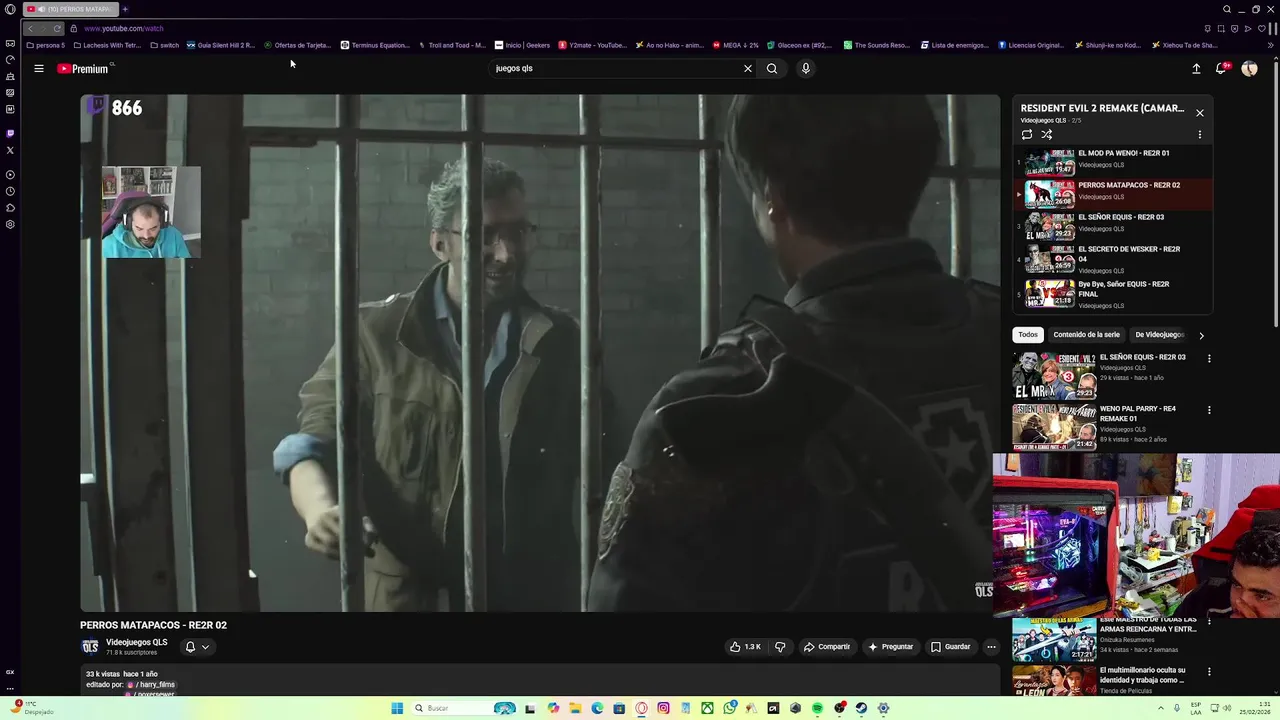This screenshot has height=720, width=1280.
Task: Select Contenido de la serie chip
Action: click(1086, 335)
